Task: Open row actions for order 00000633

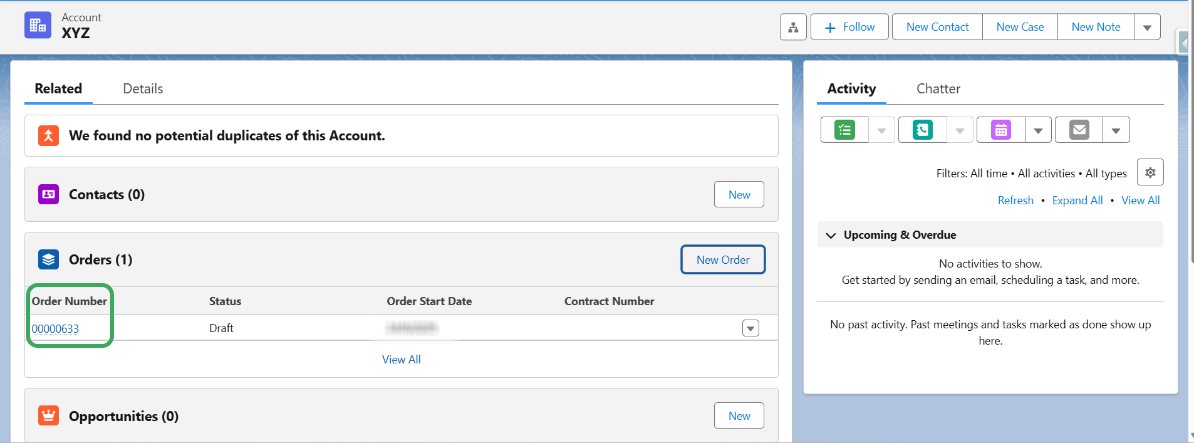Action: click(x=750, y=328)
